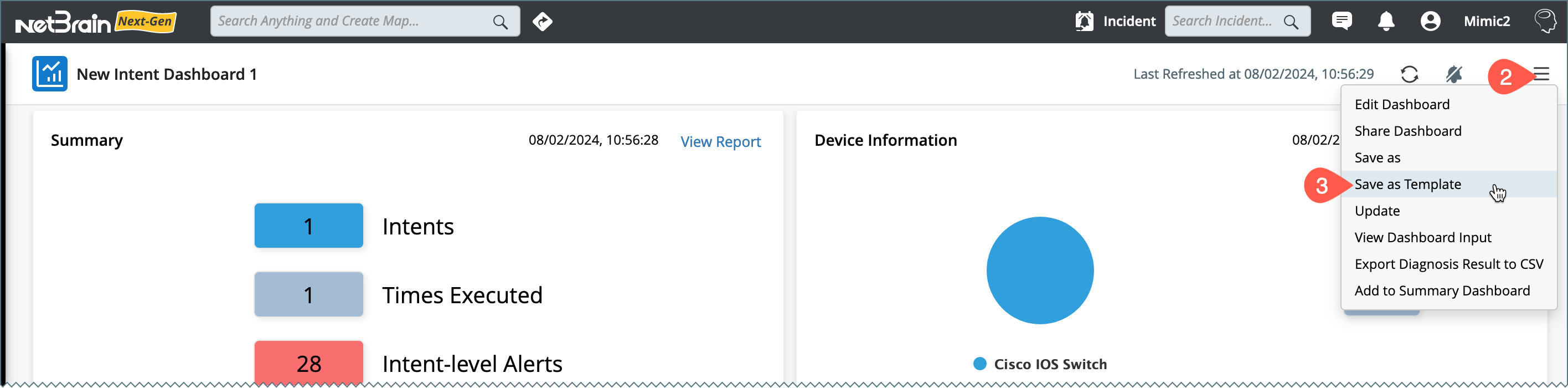Select Edit Dashboard from the menu

[1402, 104]
